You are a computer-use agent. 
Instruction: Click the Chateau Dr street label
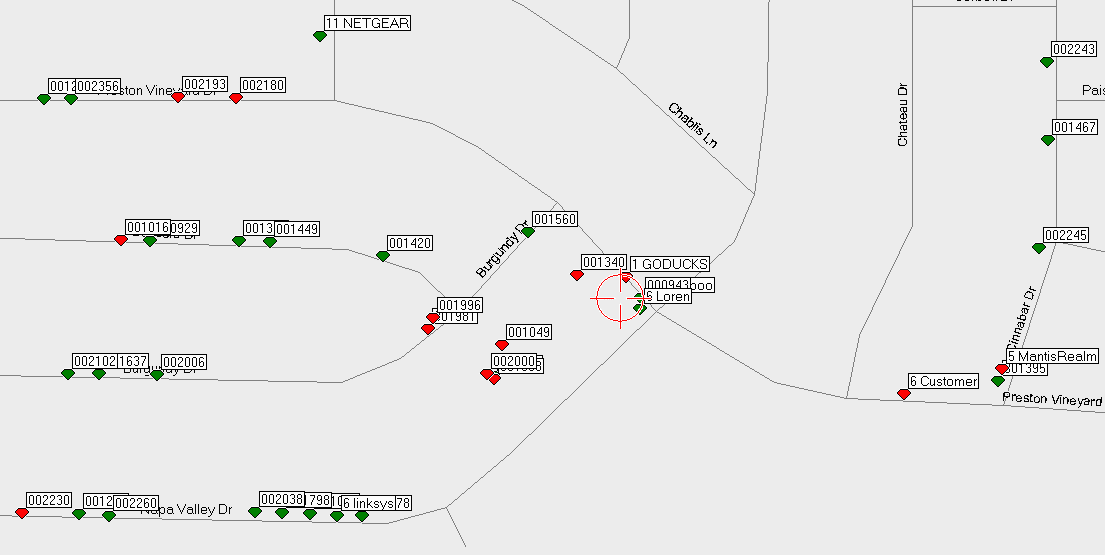902,115
